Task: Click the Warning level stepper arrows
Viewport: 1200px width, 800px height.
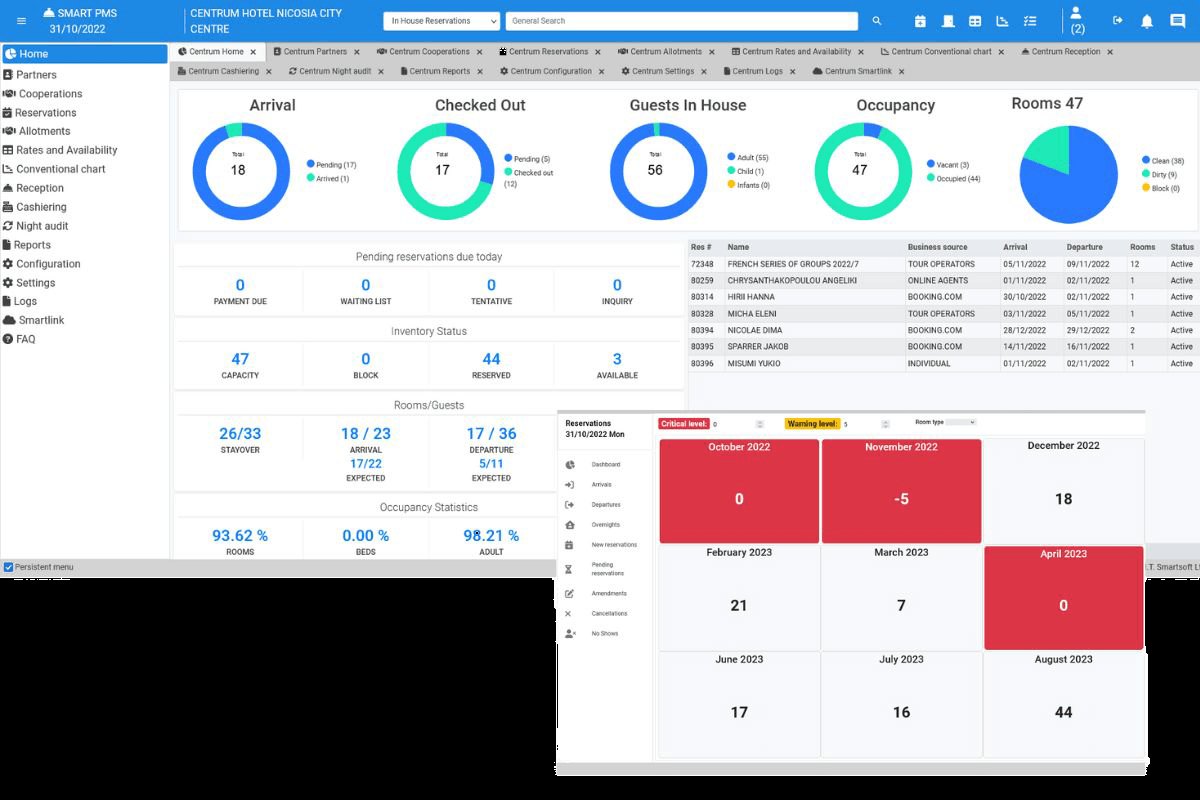Action: (886, 424)
